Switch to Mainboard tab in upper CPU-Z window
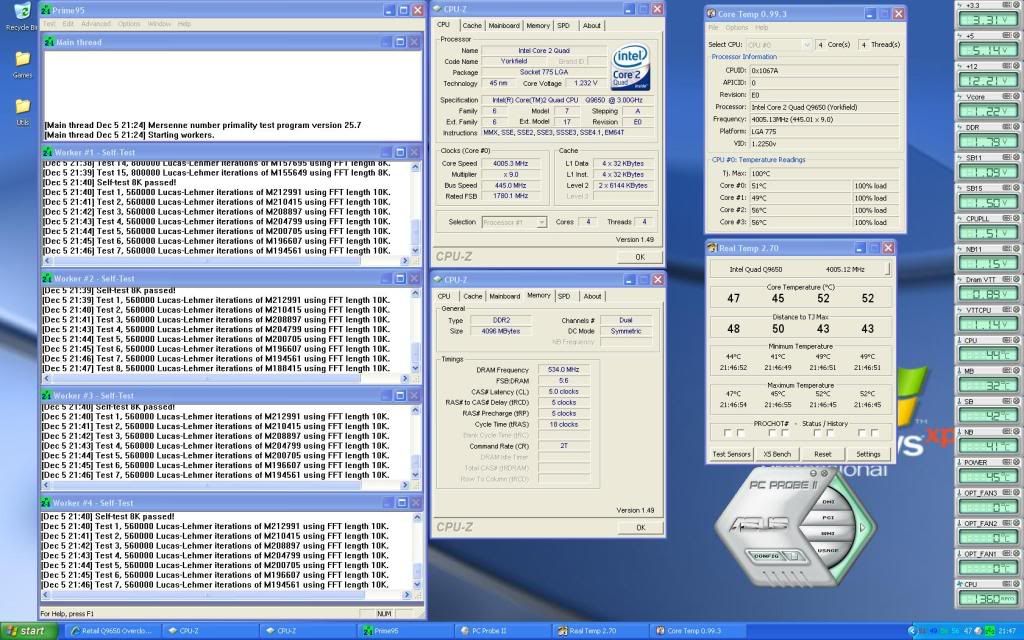1024x640 pixels. pos(504,25)
